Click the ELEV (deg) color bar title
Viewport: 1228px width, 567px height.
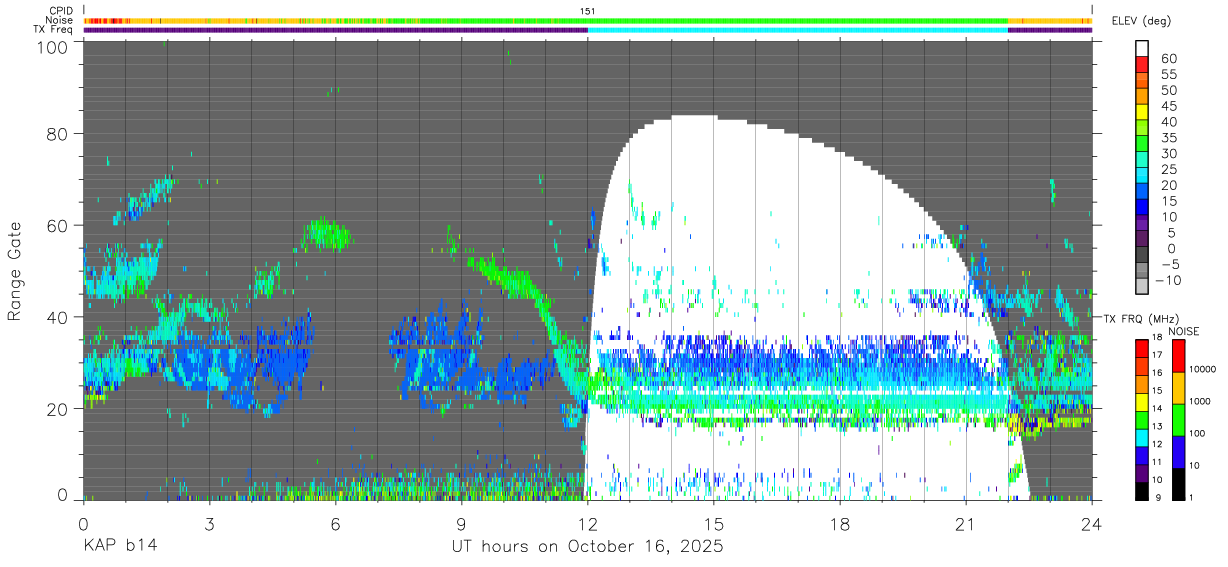[x=1141, y=21]
